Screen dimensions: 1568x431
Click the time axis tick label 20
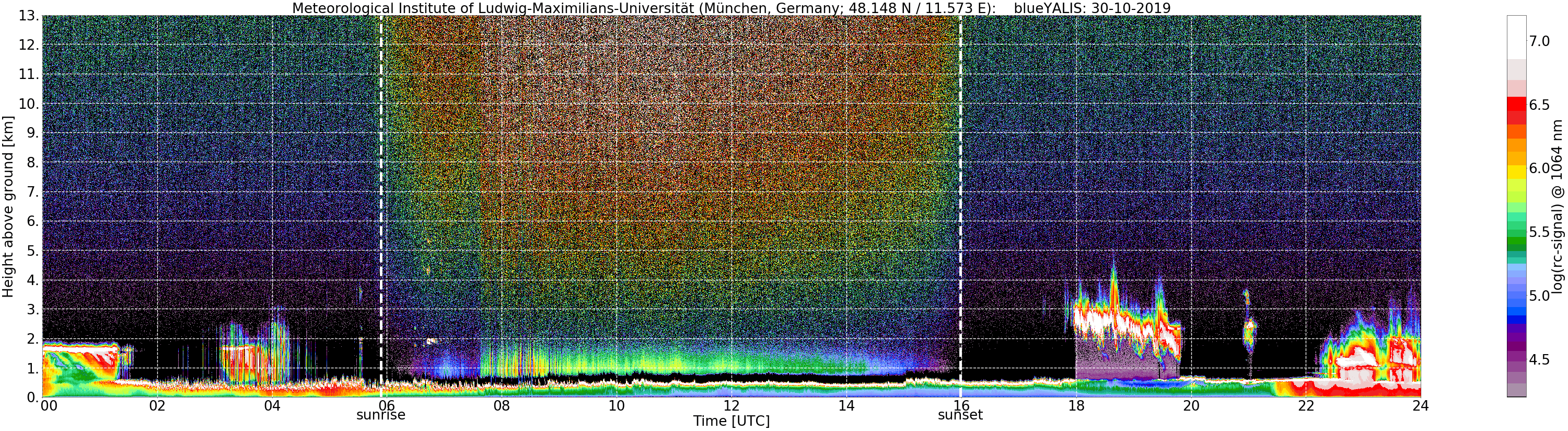pyautogui.click(x=1191, y=406)
